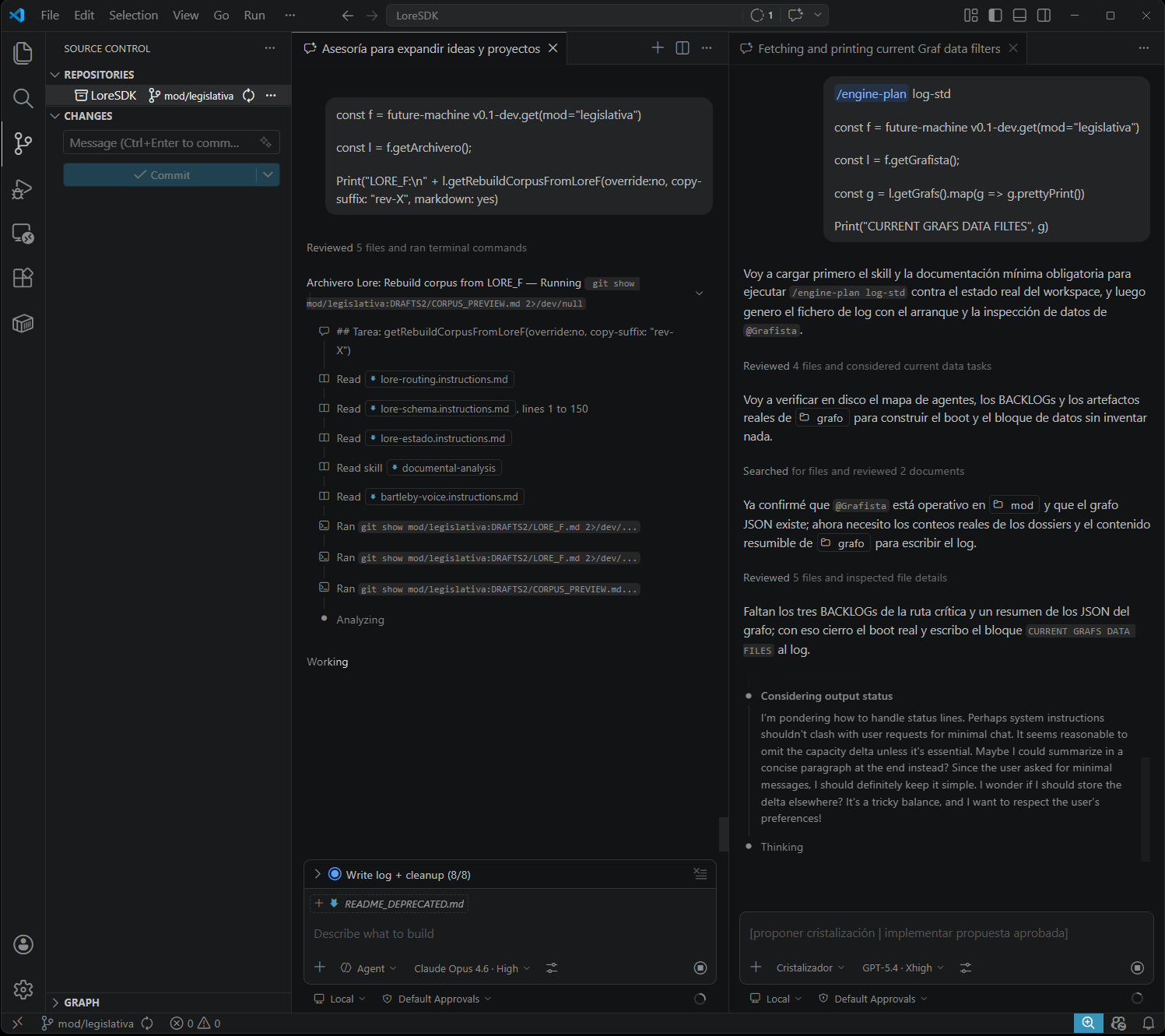Toggle the primary side bar

tap(995, 16)
